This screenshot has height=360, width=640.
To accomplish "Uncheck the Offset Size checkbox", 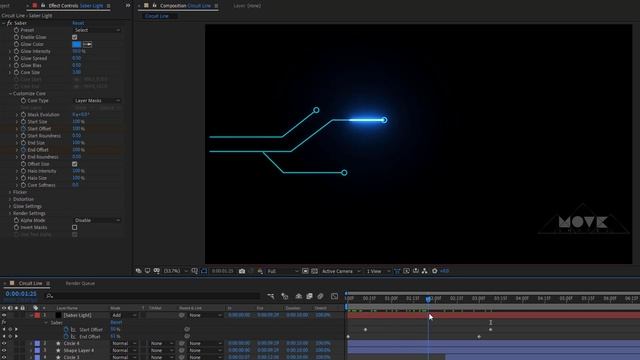I will [x=75, y=164].
